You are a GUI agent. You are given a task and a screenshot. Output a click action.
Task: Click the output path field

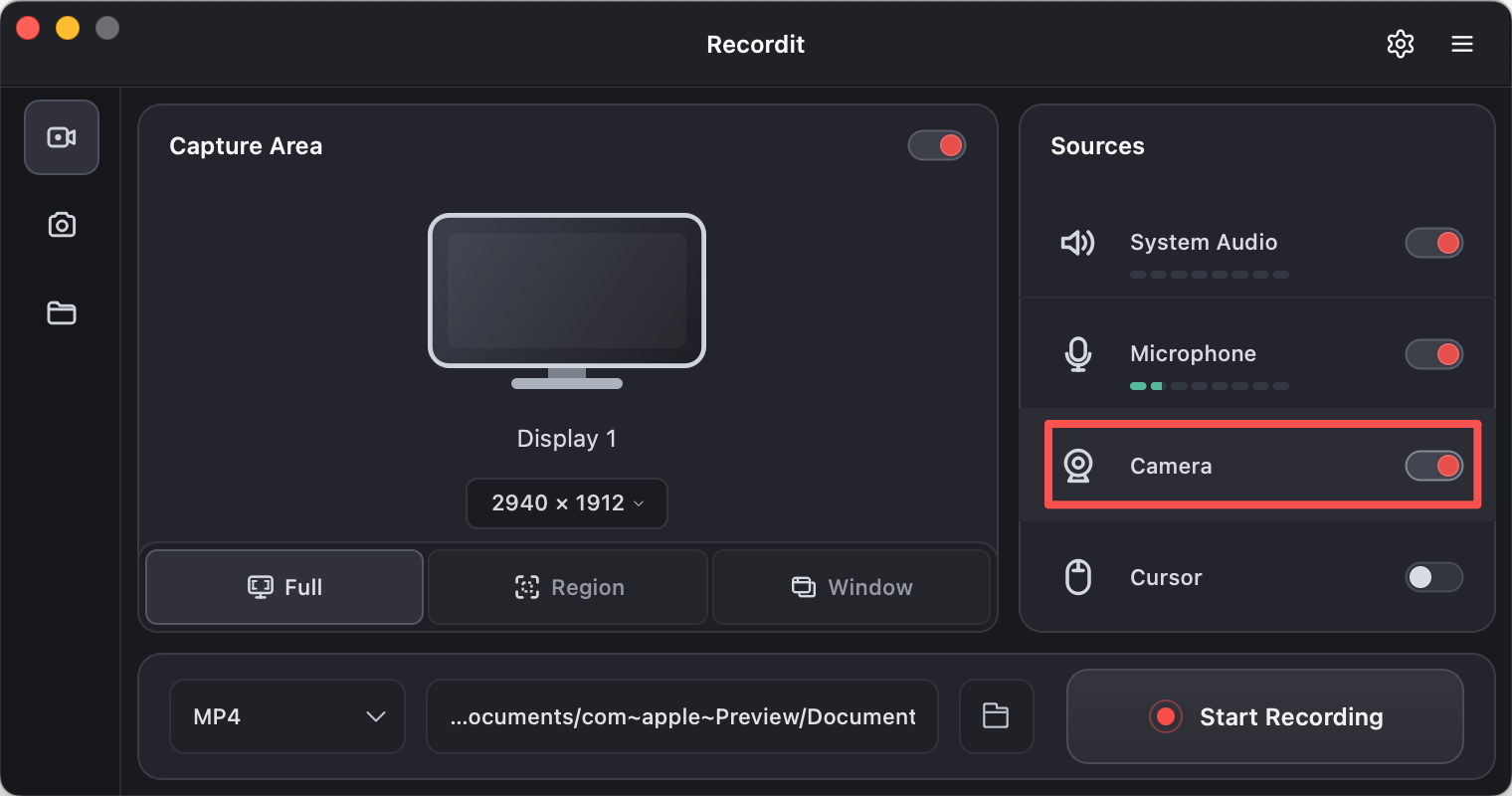click(x=682, y=716)
